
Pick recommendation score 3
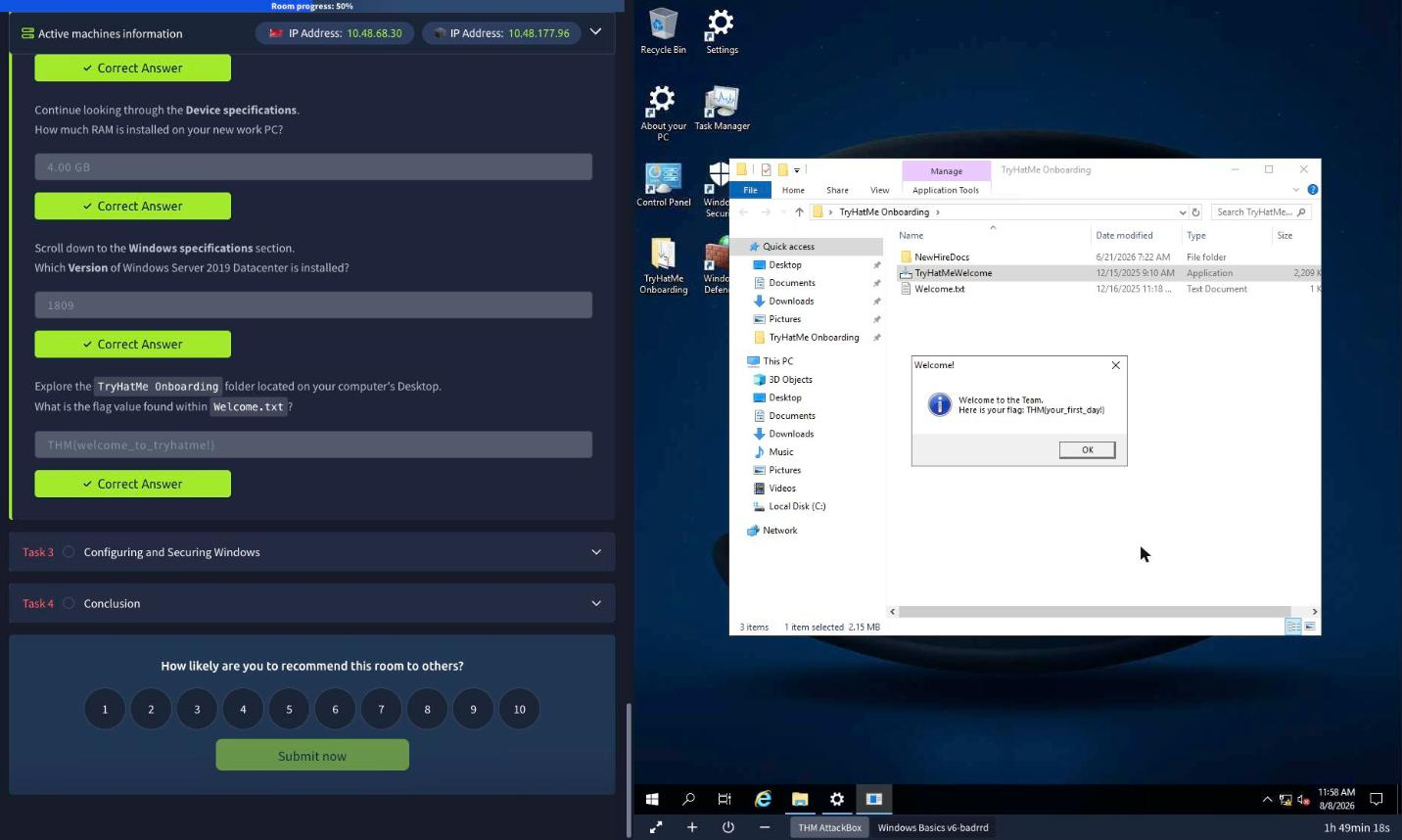197,709
